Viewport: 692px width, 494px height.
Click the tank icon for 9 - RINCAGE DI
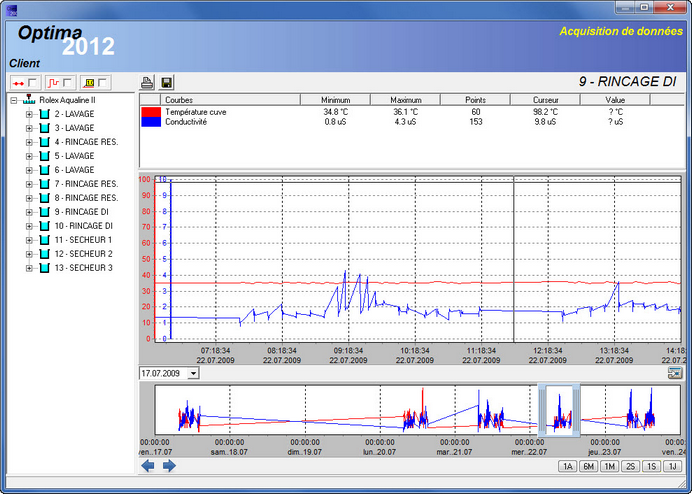(45, 212)
